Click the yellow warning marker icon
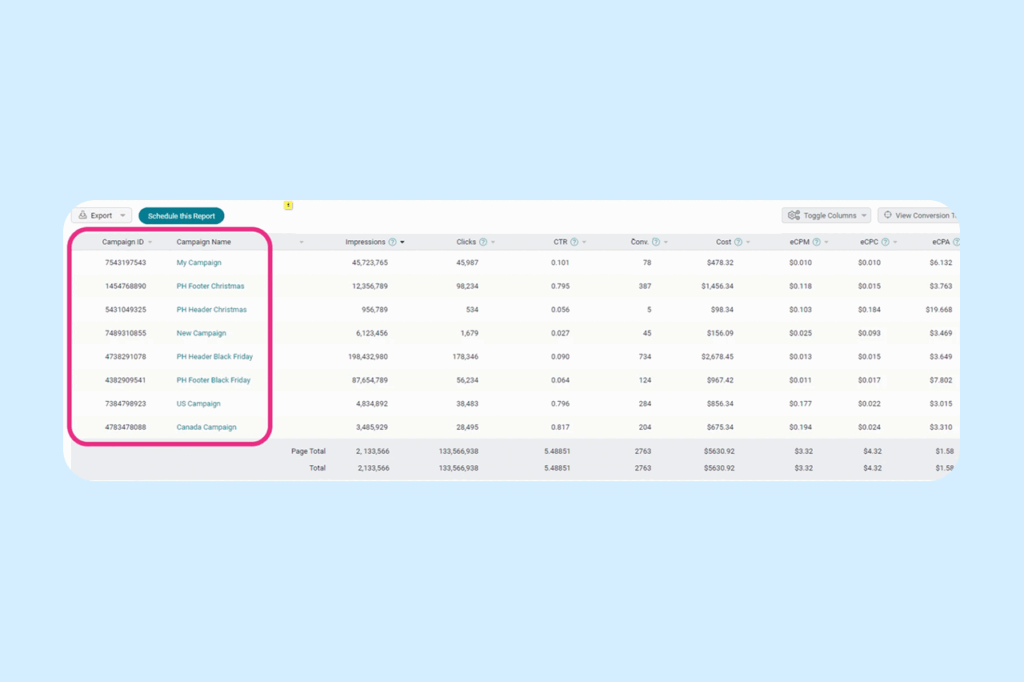 (x=288, y=205)
